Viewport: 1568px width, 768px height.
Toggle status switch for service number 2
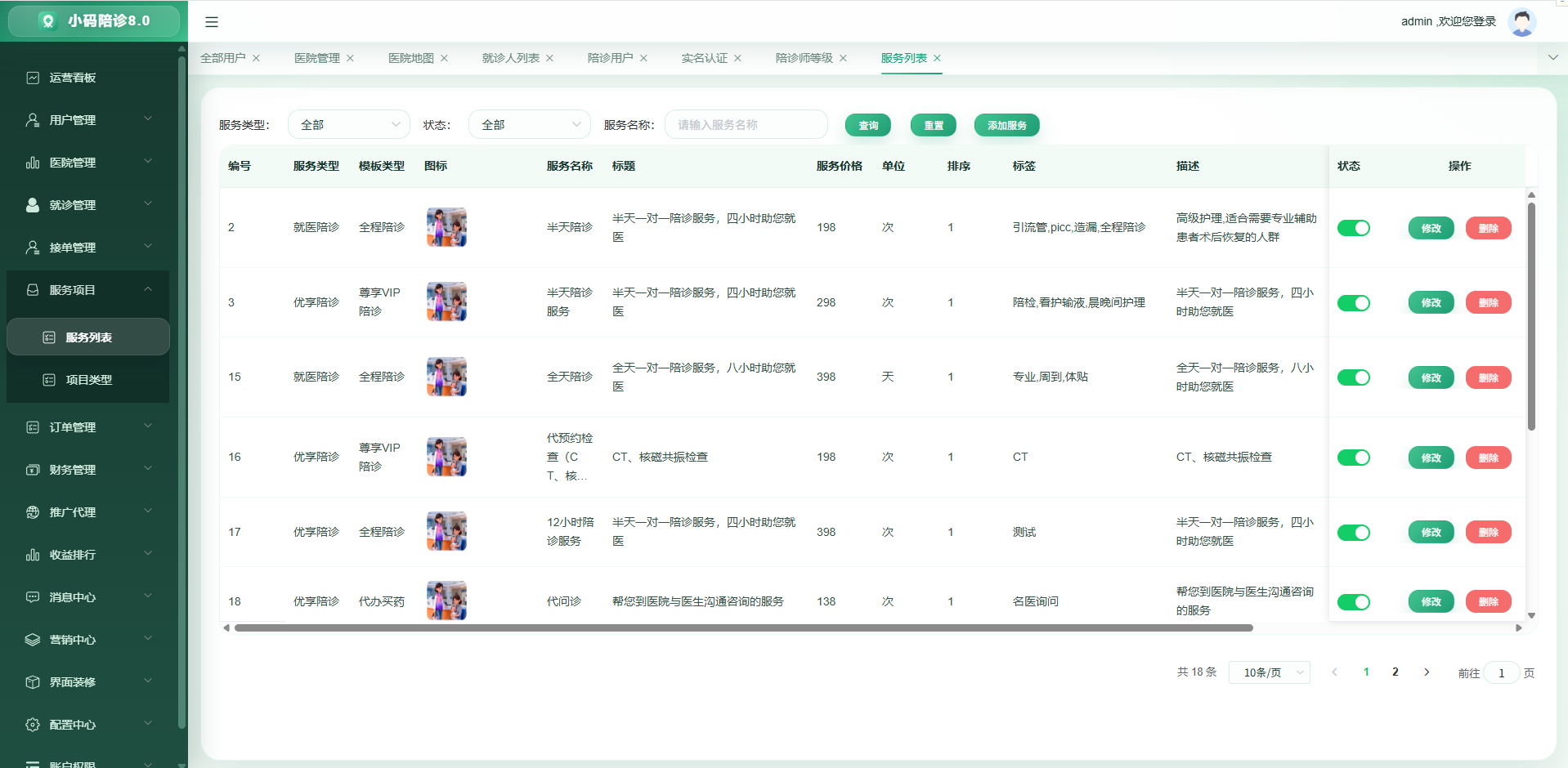point(1354,228)
